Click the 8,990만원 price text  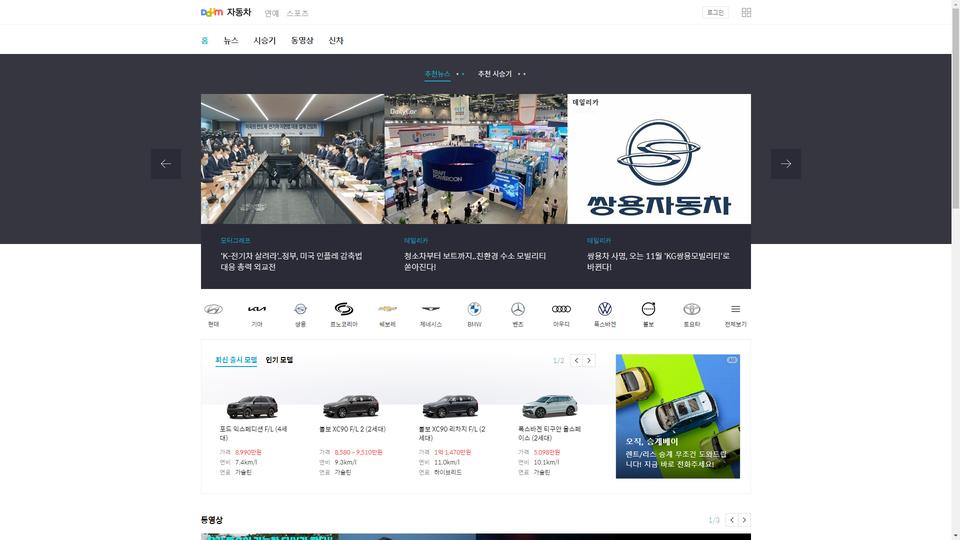248,452
